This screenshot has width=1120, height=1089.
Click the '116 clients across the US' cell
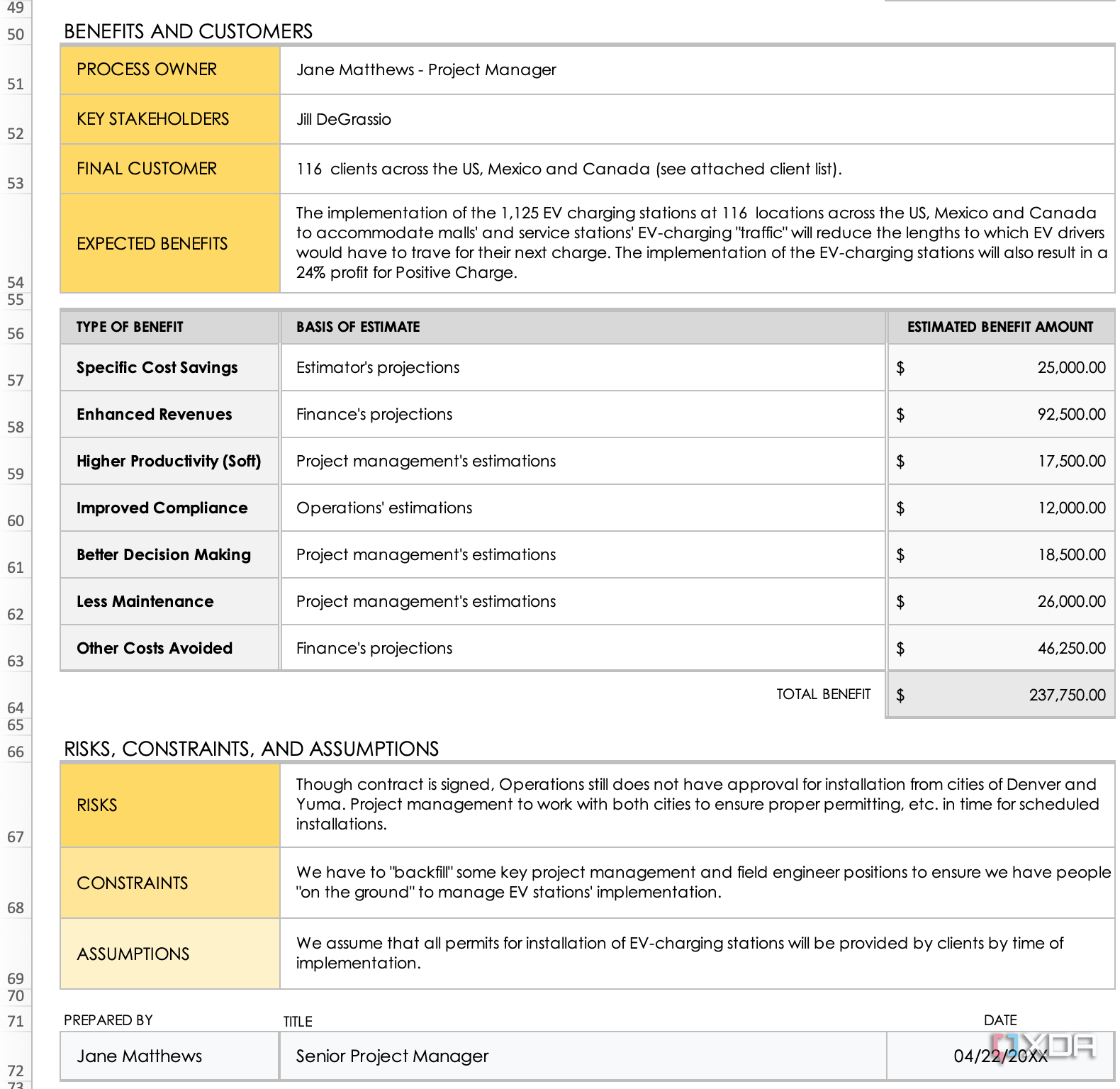698,169
